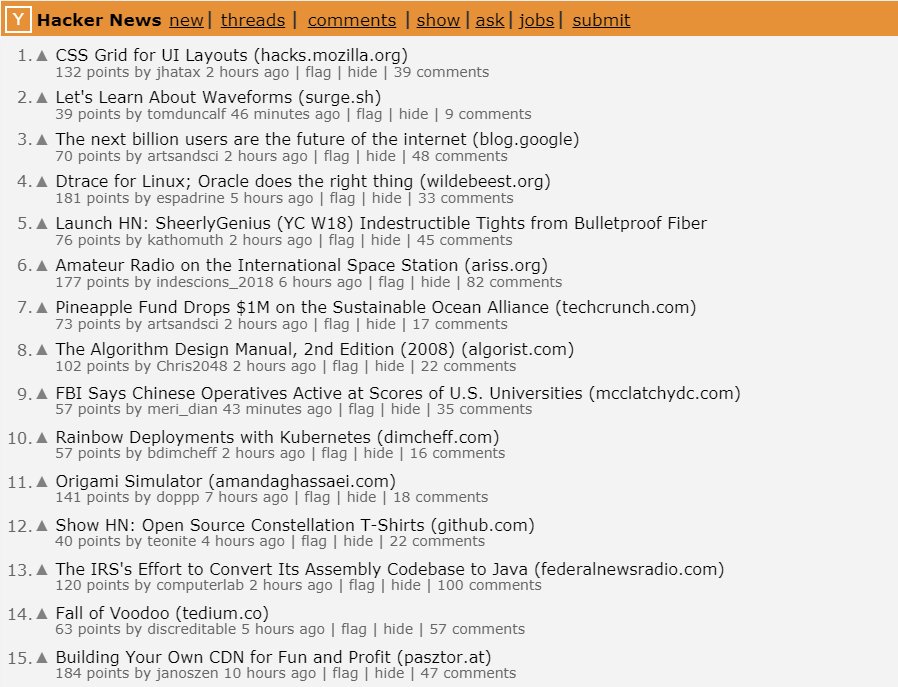Viewport: 898px width, 687px height.
Task: Open the Origami Simulator link
Action: coord(129,481)
